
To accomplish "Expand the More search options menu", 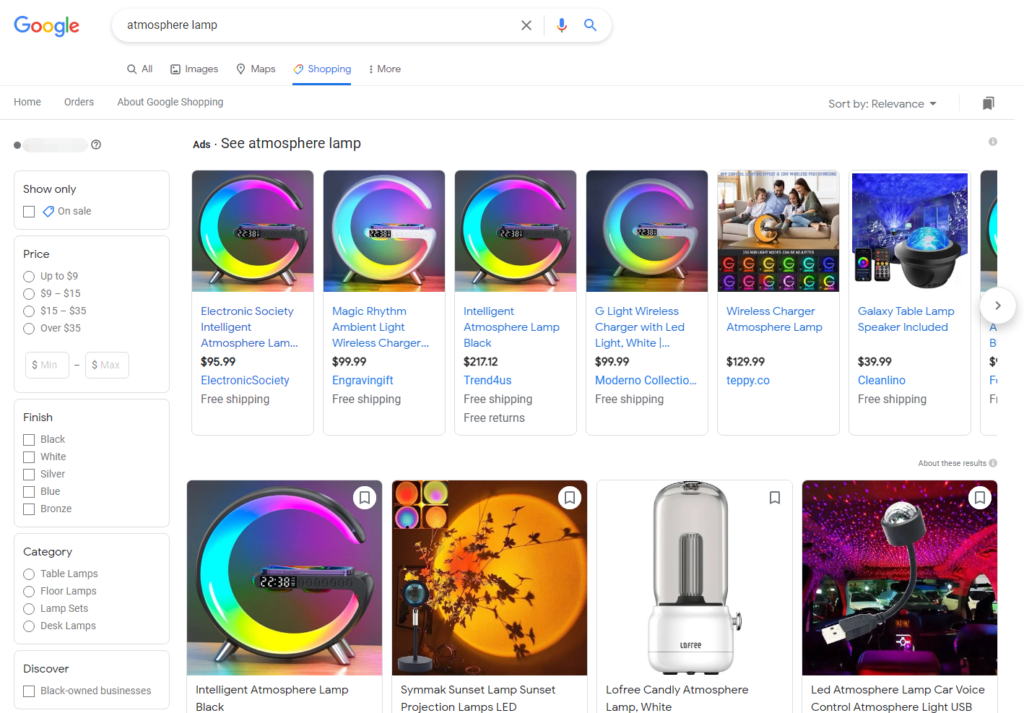I will click(385, 69).
